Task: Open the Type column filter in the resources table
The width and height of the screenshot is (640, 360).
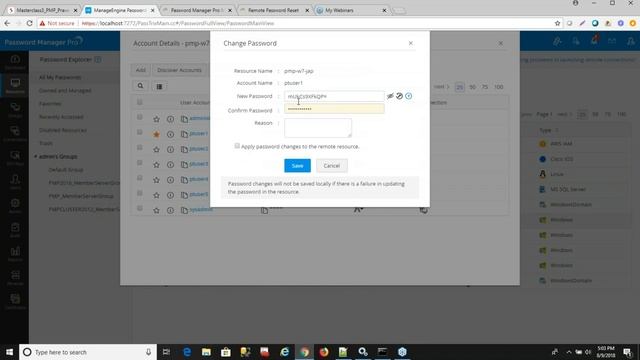Action: 557,130
